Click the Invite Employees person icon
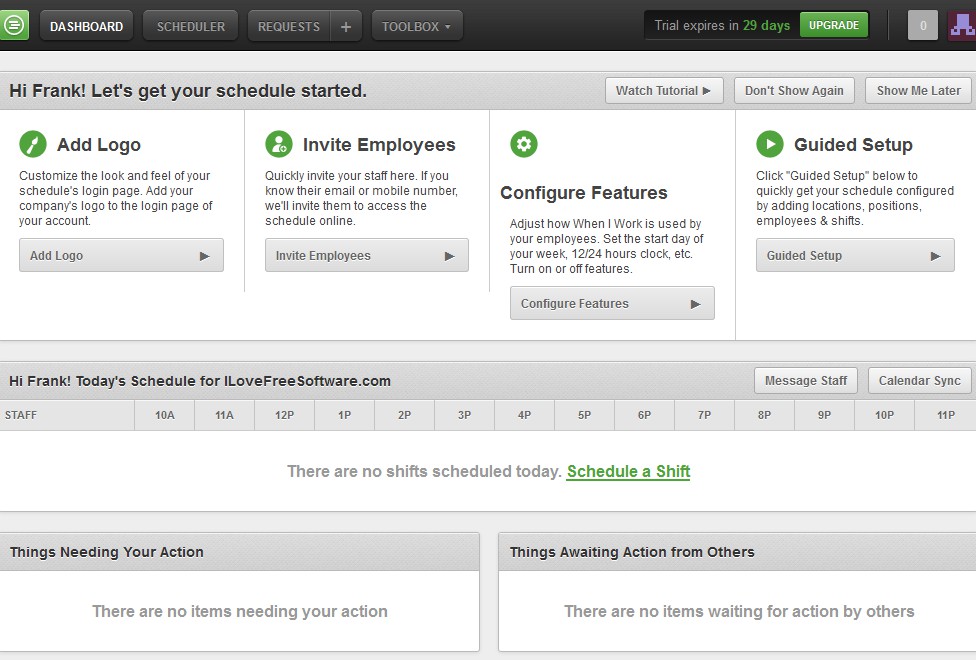 point(278,144)
